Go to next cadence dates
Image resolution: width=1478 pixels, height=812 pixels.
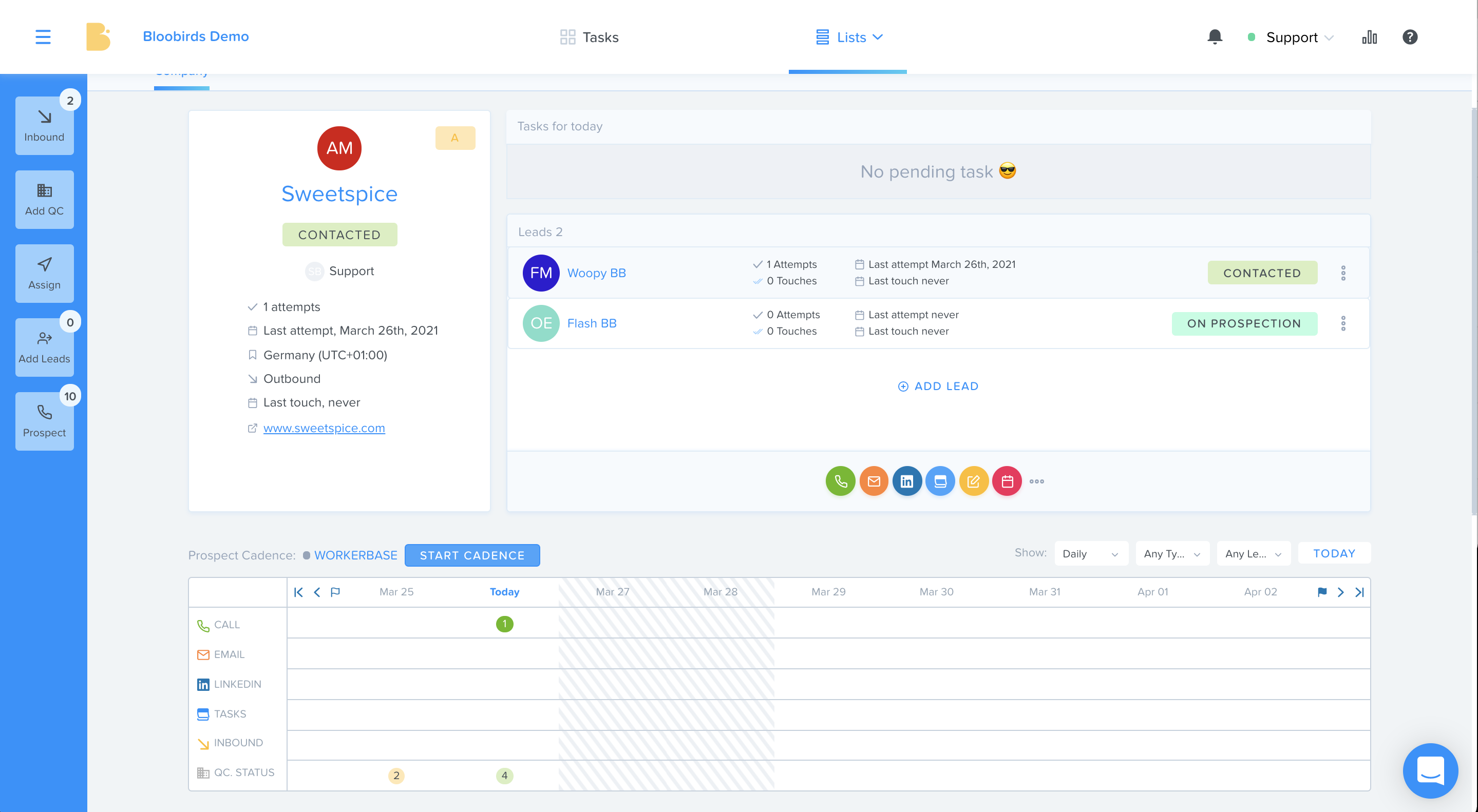pos(1341,592)
